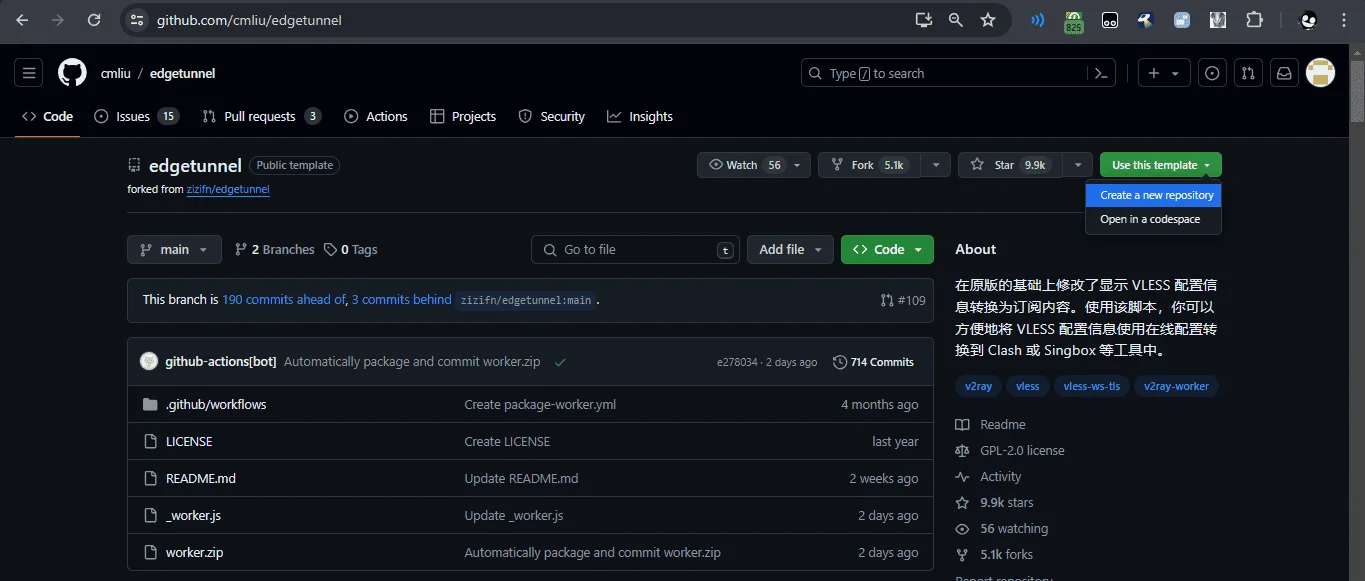Open pull requests icon in the top header
1365x581 pixels.
[x=1248, y=73]
